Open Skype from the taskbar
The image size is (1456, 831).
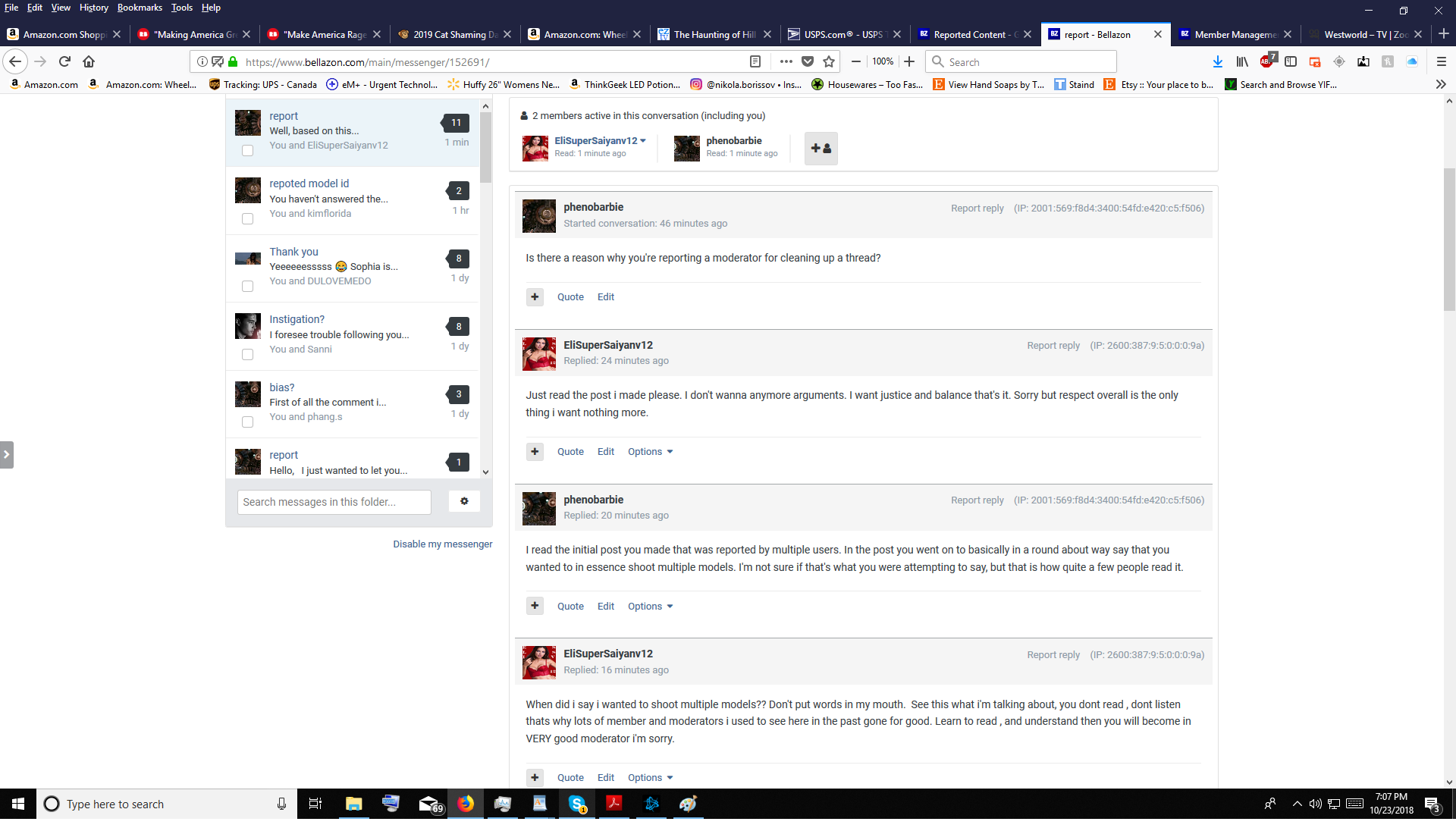(576, 804)
